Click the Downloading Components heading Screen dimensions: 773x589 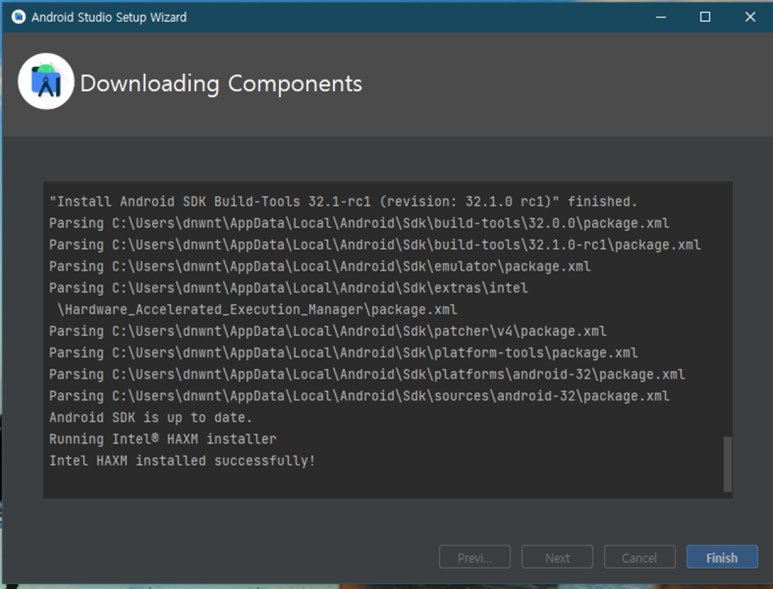click(x=221, y=84)
